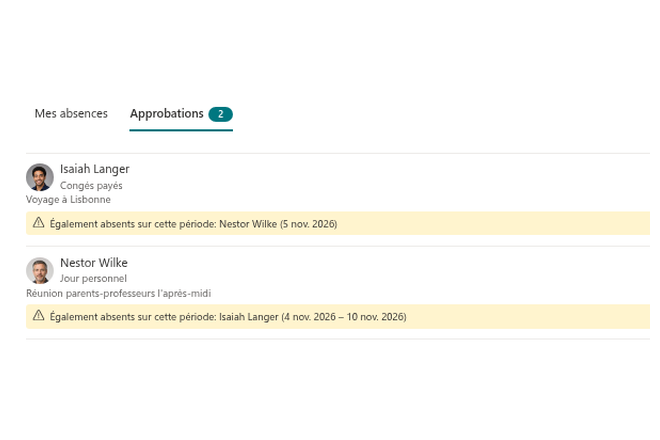Click the date (5 nov. 2026) in first banner

click(309, 224)
